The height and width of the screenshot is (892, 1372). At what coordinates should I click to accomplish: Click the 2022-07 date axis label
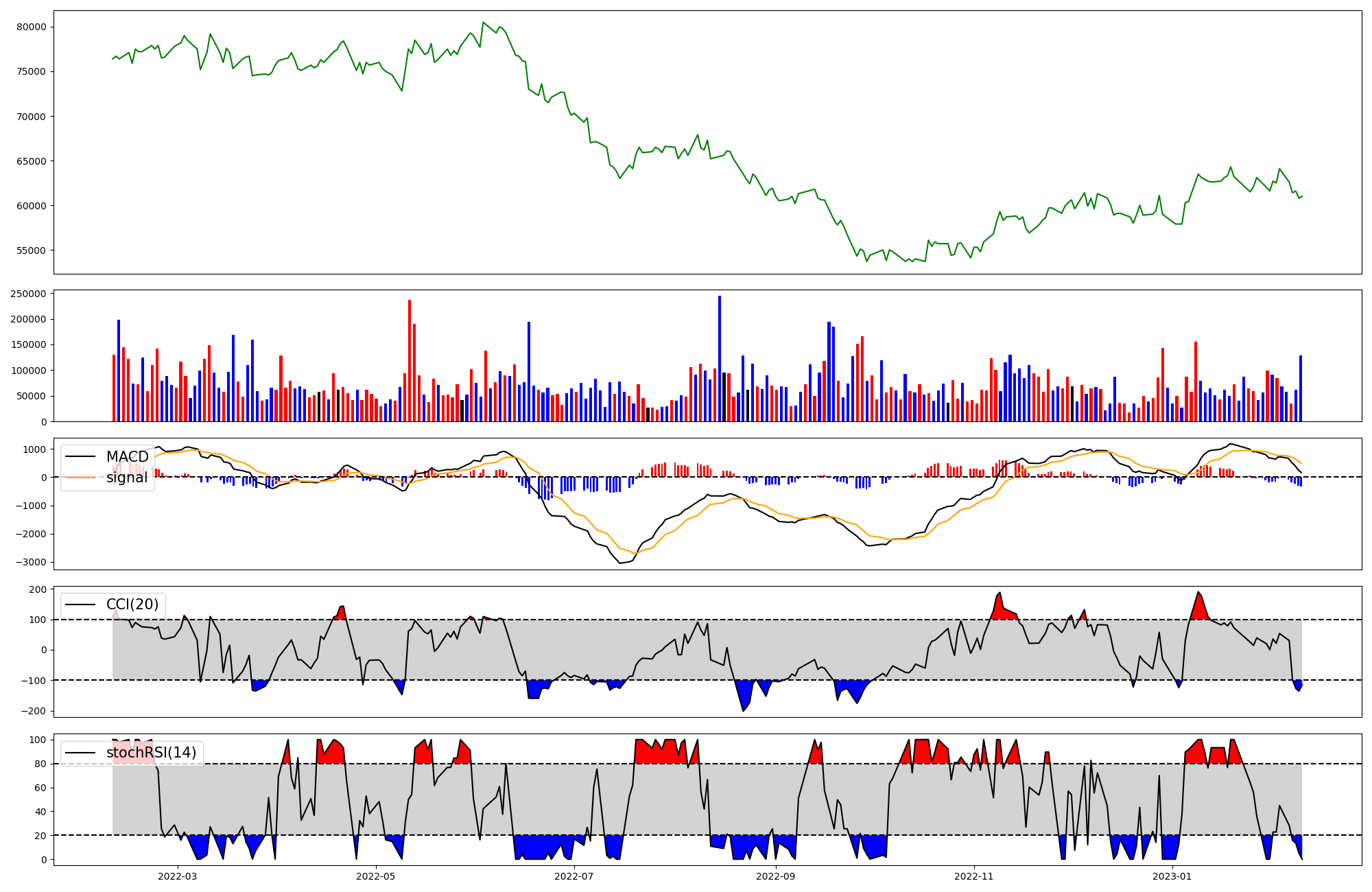click(573, 876)
